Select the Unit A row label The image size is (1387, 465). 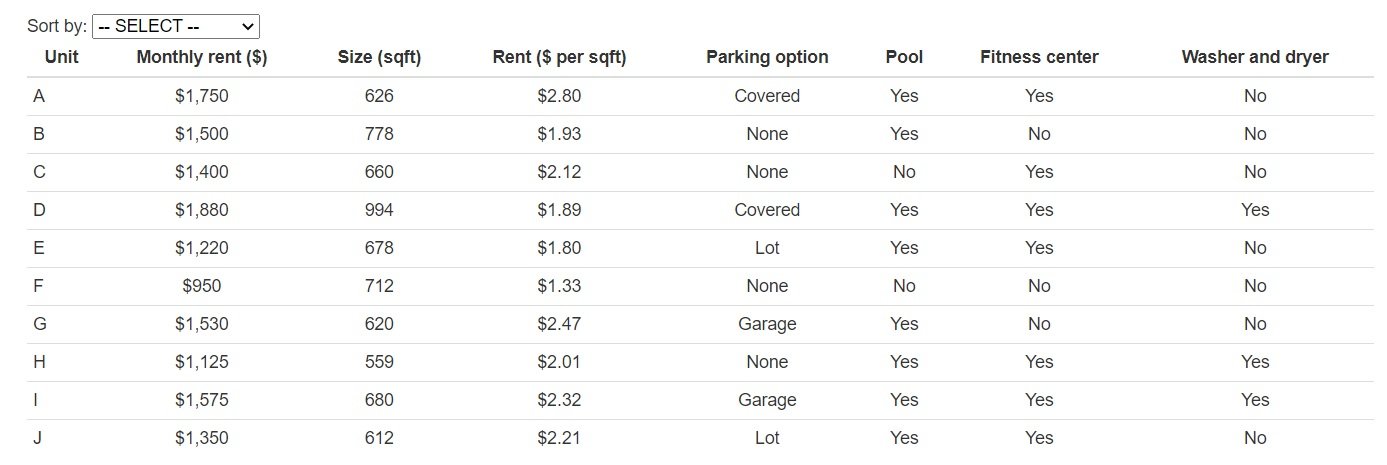(39, 96)
